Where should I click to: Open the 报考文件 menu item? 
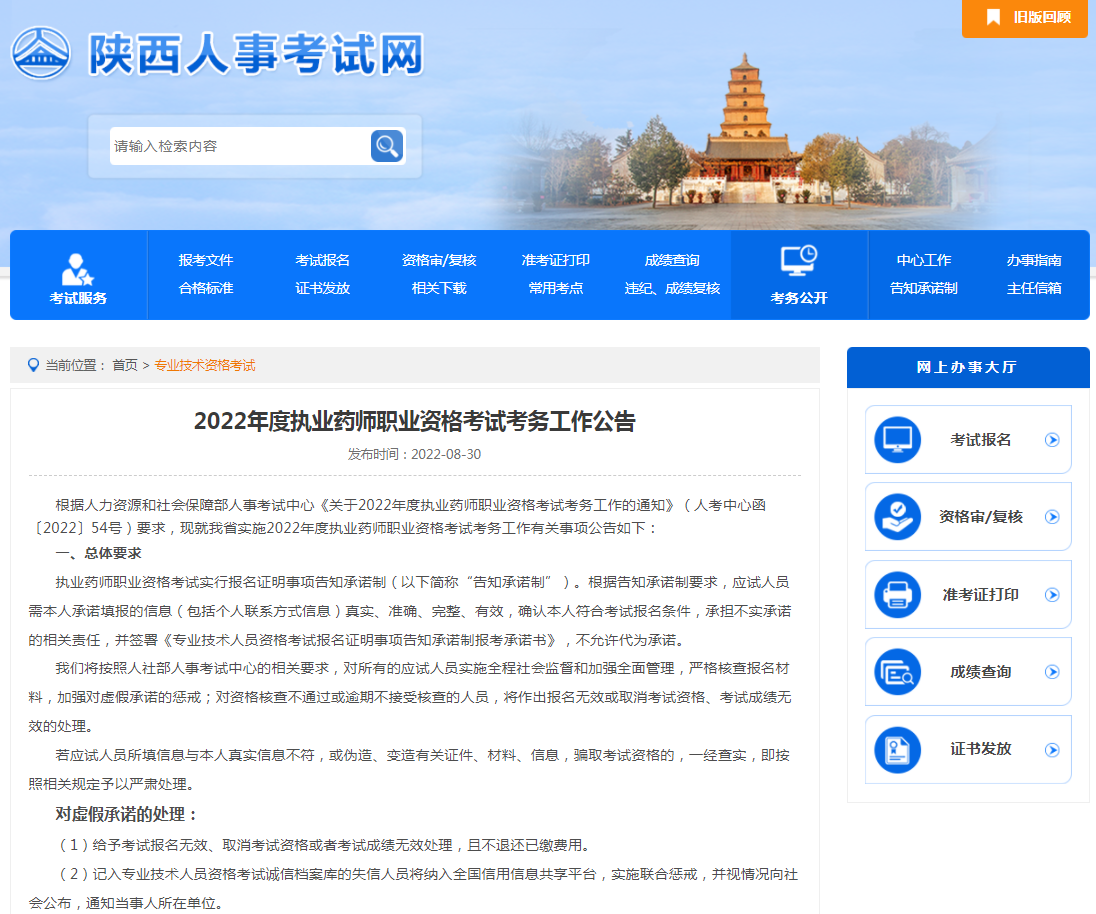tap(206, 260)
